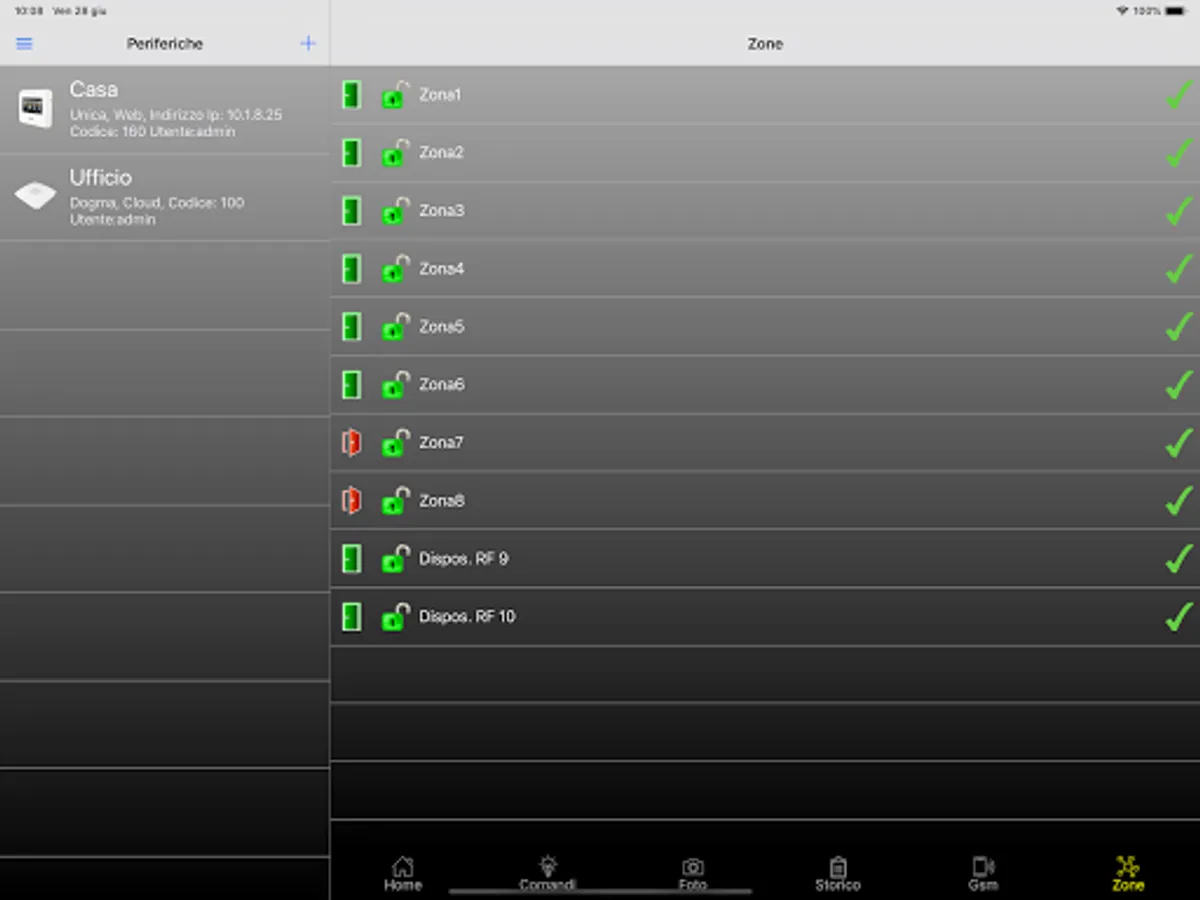This screenshot has width=1200, height=900.
Task: Click the Casa control panel device icon
Action: point(35,108)
